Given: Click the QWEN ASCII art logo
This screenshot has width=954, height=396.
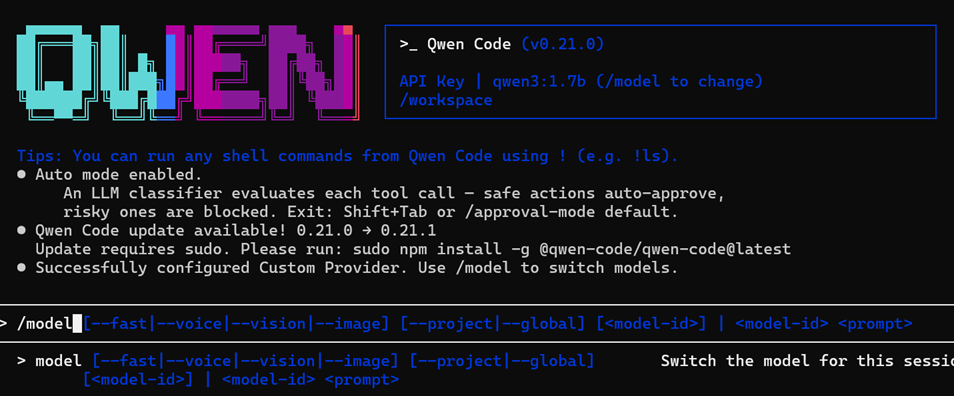Looking at the screenshot, I should [189, 72].
